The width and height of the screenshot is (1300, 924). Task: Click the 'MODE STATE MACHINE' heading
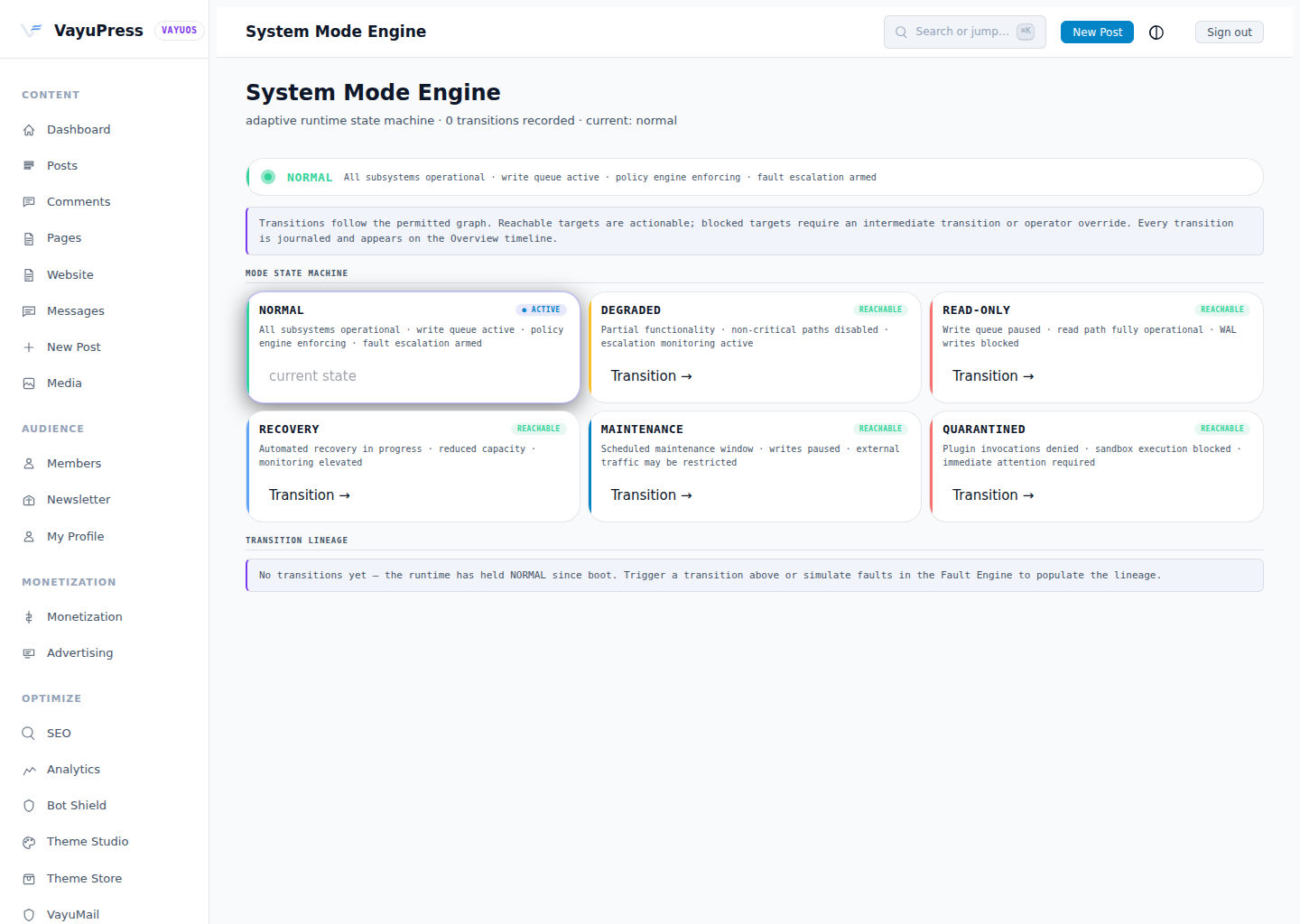[296, 273]
